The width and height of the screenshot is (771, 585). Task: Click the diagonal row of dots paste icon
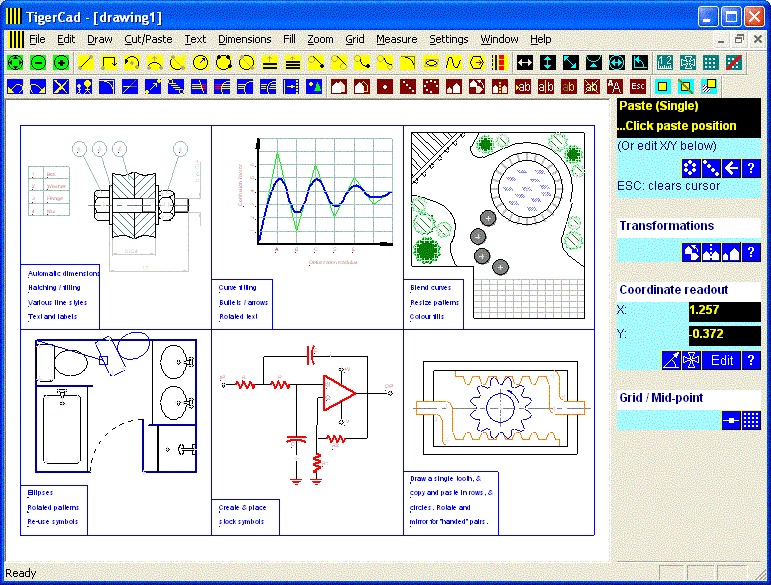(x=408, y=87)
